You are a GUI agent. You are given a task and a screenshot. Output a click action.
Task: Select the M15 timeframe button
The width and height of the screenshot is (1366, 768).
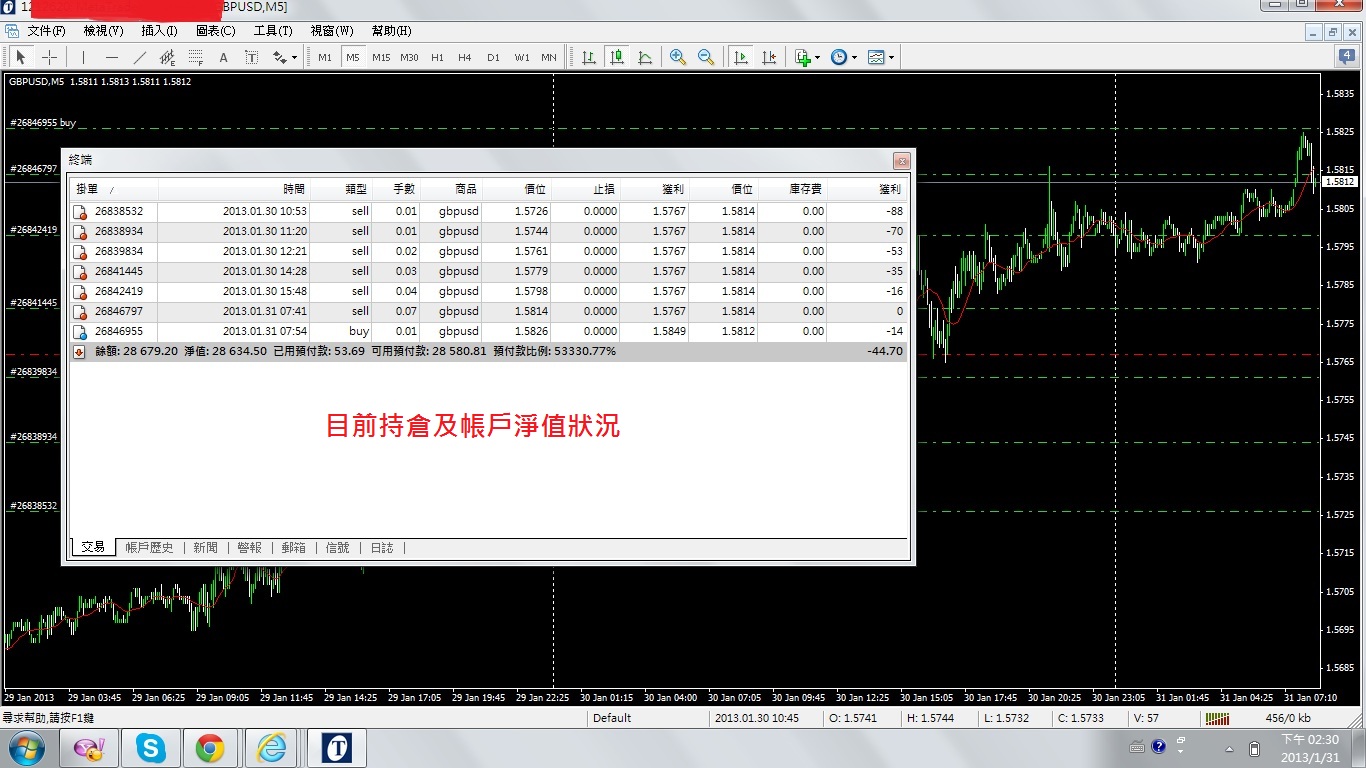pyautogui.click(x=381, y=57)
